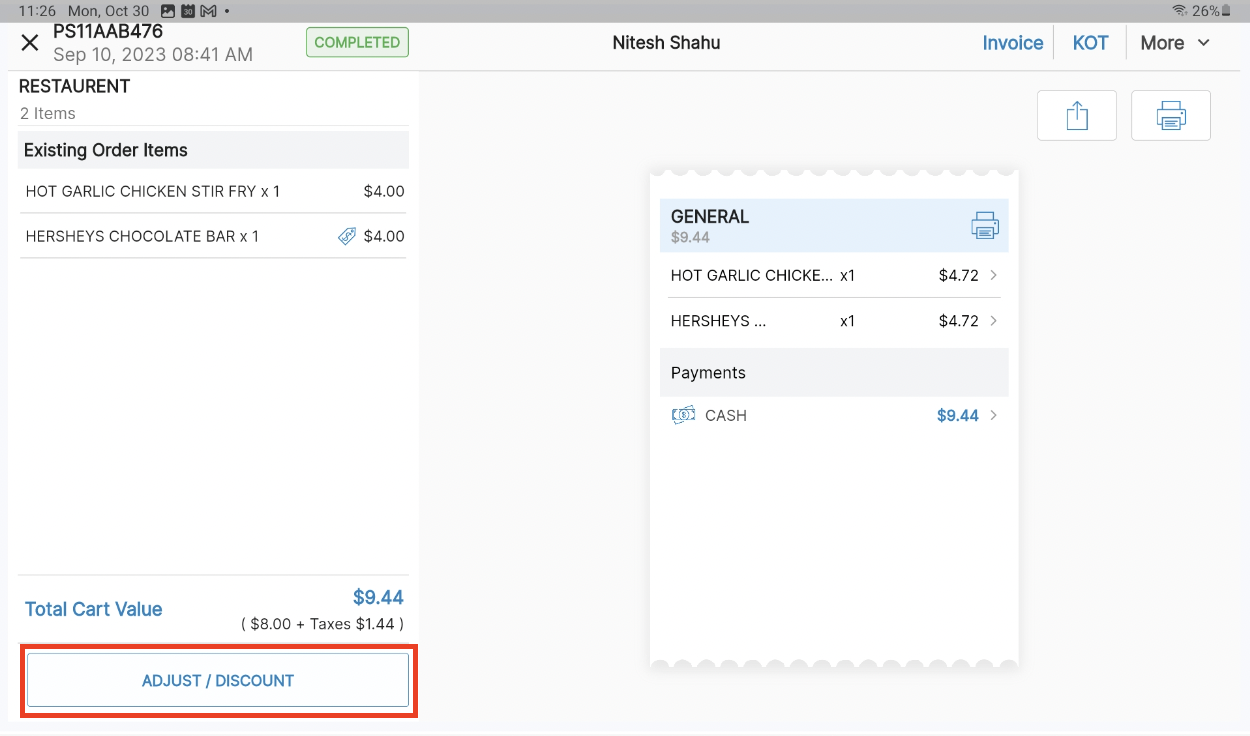Expand the CASH payment chevron
Image resolution: width=1250 pixels, height=736 pixels.
pos(993,415)
